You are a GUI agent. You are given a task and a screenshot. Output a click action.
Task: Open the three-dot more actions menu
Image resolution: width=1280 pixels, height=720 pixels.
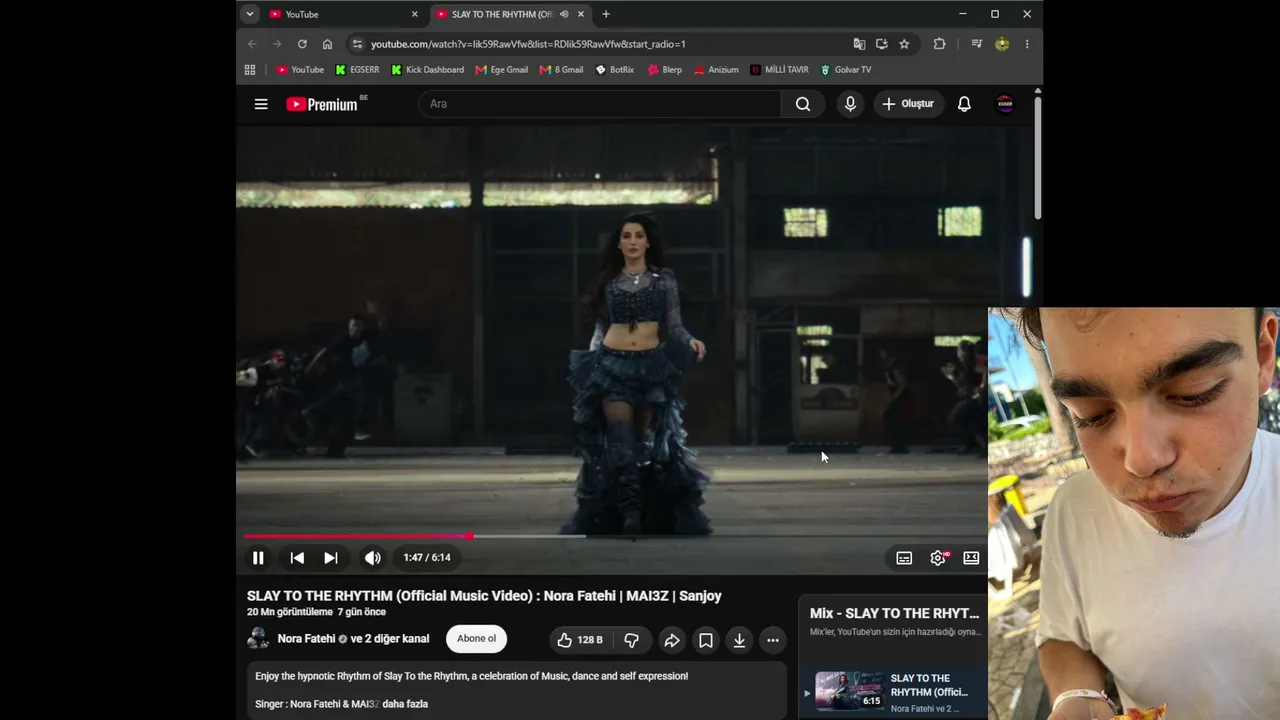773,640
